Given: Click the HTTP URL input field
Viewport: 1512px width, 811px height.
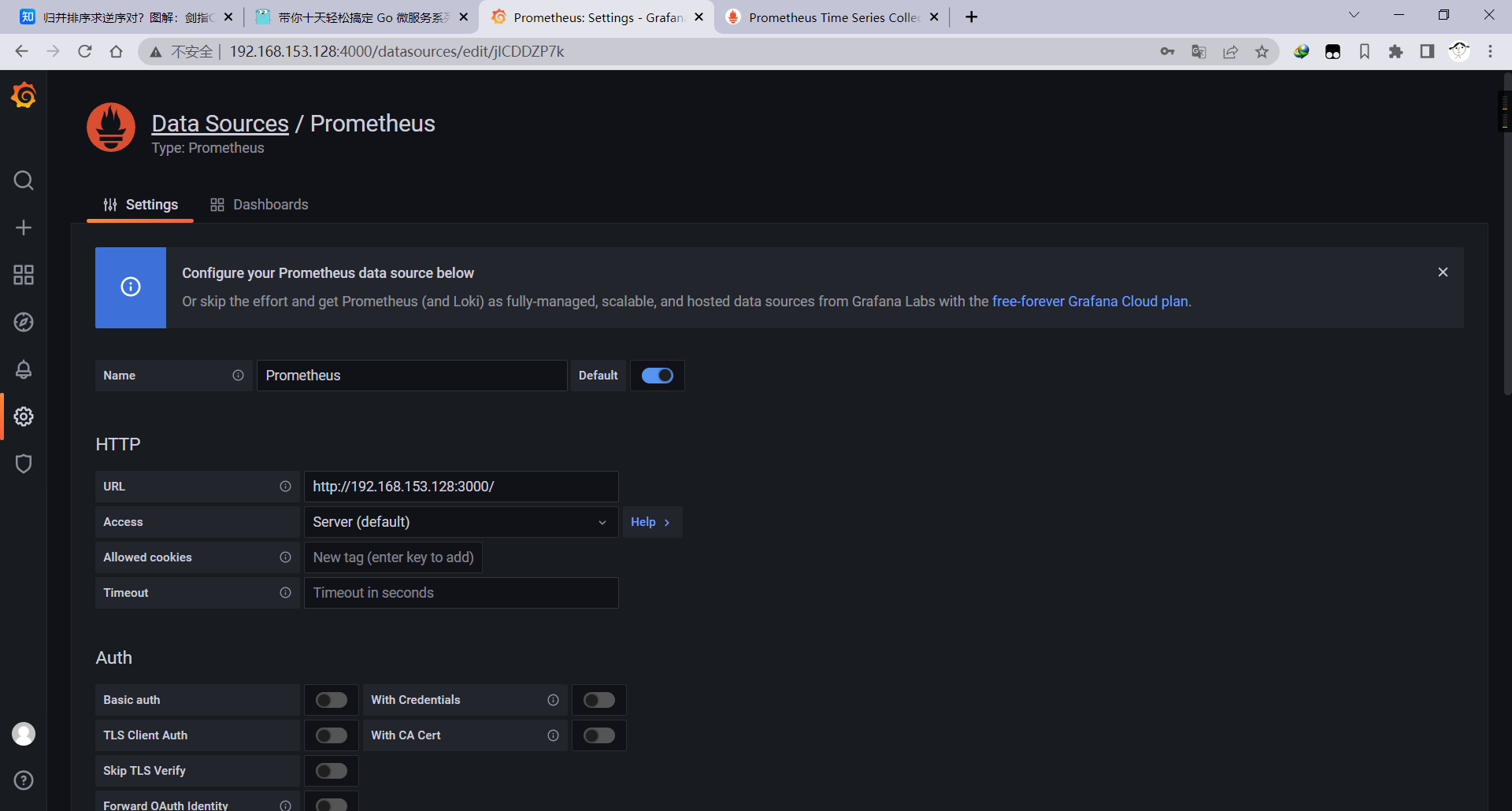Looking at the screenshot, I should point(461,487).
